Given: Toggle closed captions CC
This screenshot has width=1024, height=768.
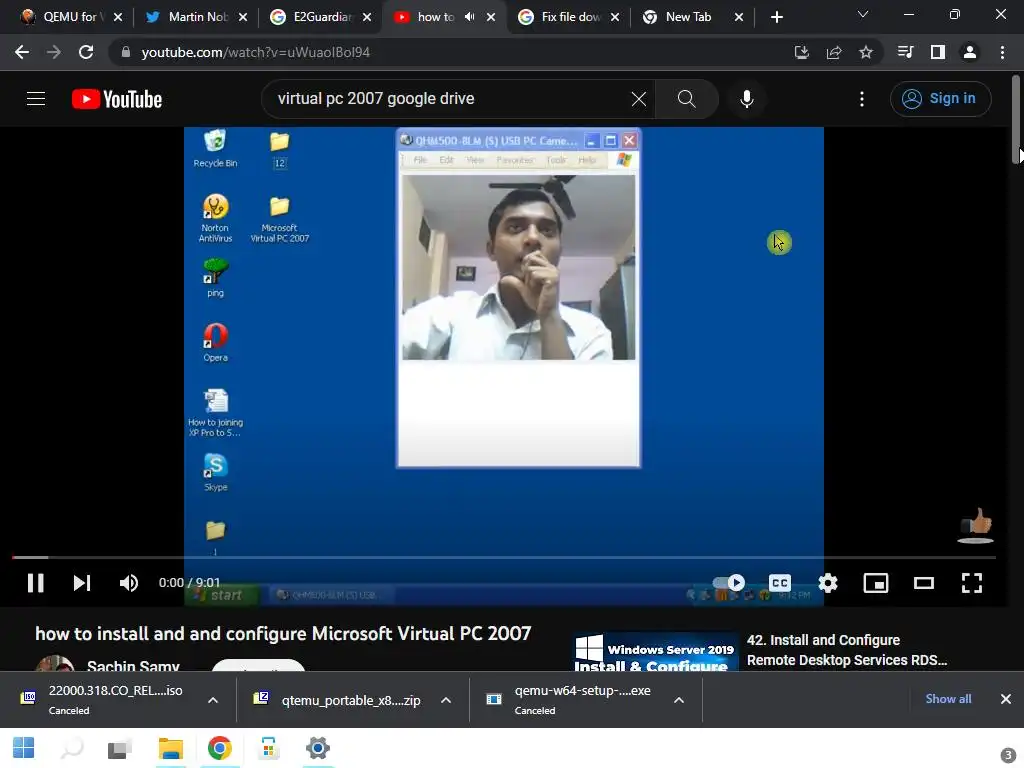Looking at the screenshot, I should click(x=780, y=583).
